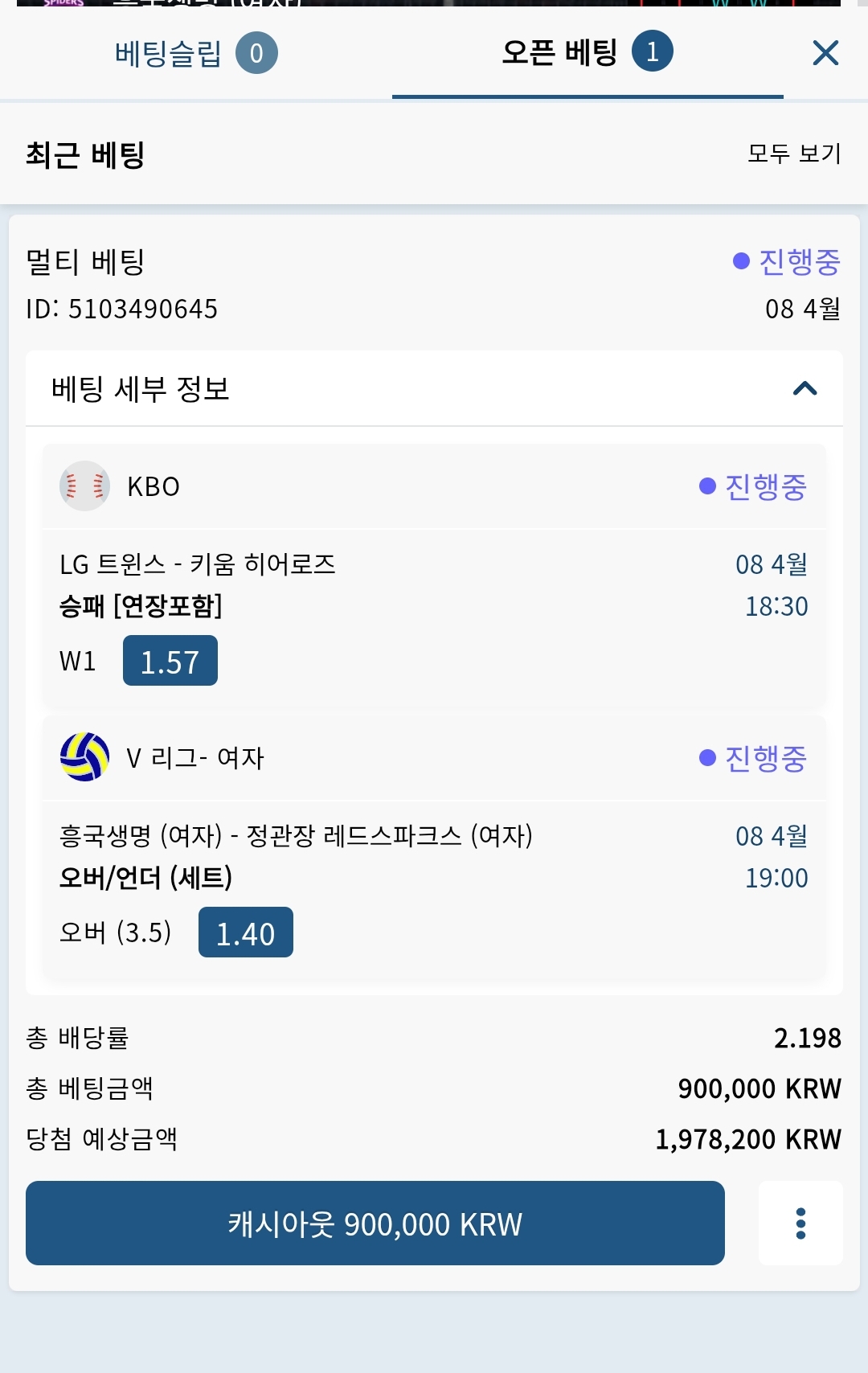Click the 1.40 odds badge
The width and height of the screenshot is (868, 1373).
pos(246,932)
